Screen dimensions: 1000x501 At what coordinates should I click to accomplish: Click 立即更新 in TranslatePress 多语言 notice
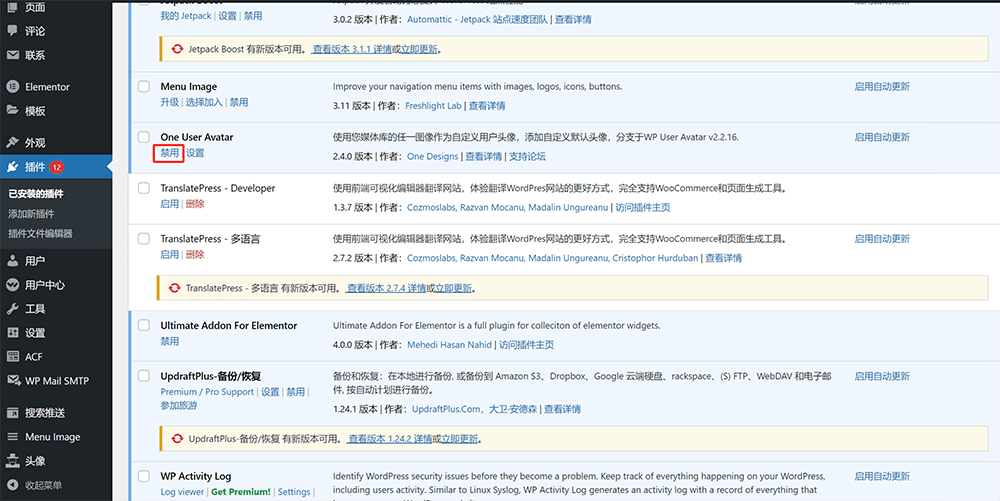453,288
